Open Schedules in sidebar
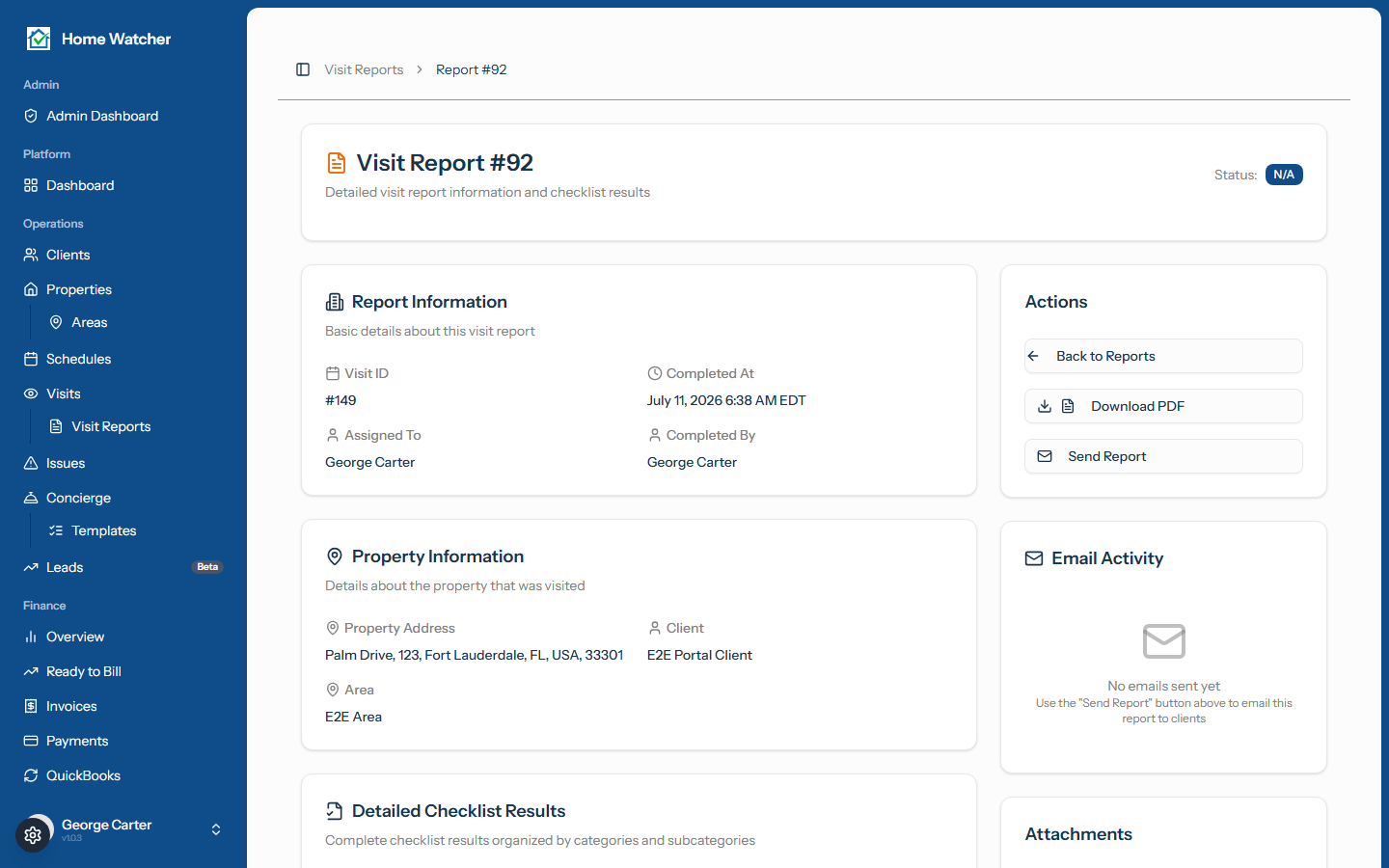This screenshot has height=868, width=1389. click(x=123, y=359)
